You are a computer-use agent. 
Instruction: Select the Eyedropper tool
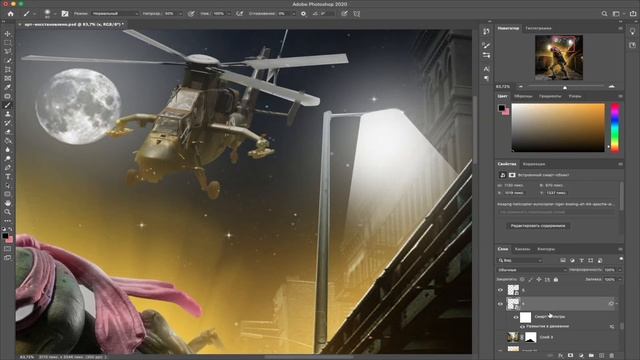pyautogui.click(x=7, y=87)
